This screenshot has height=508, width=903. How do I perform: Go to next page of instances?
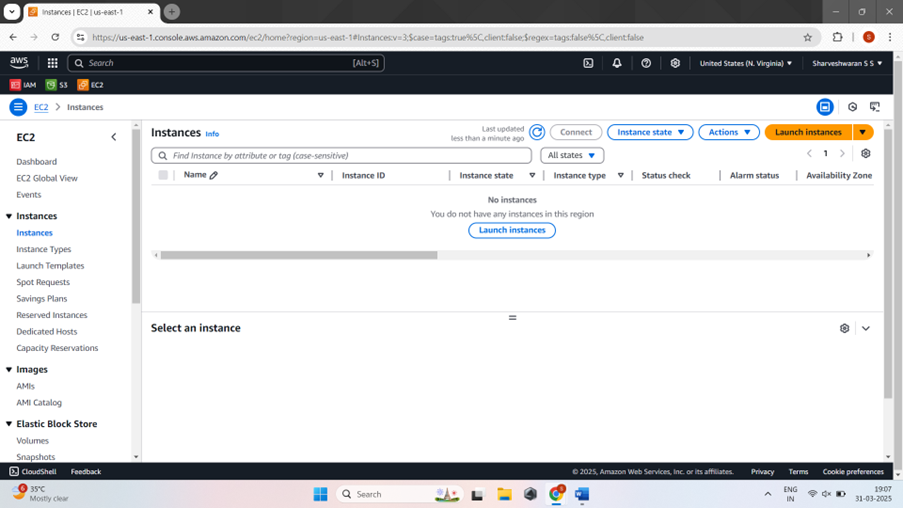(x=842, y=154)
